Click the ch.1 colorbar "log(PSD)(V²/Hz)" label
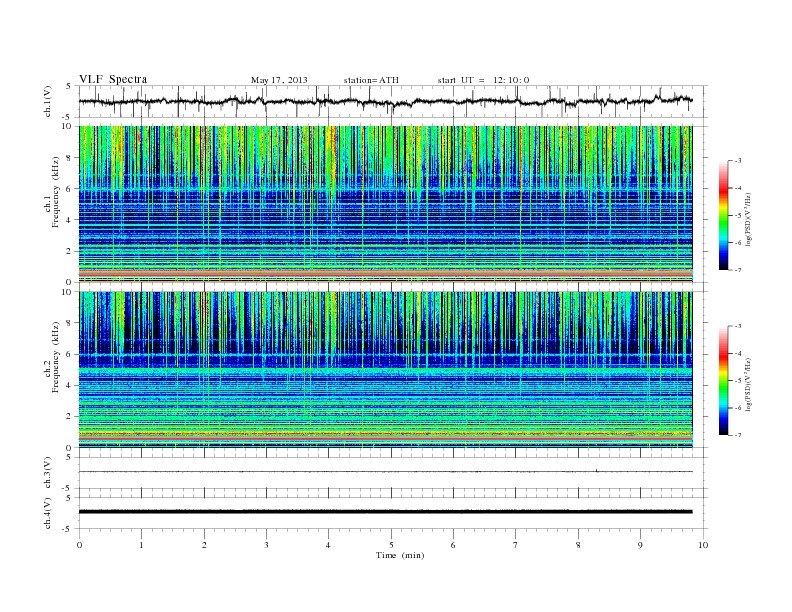This screenshot has width=792, height=612. click(x=749, y=220)
